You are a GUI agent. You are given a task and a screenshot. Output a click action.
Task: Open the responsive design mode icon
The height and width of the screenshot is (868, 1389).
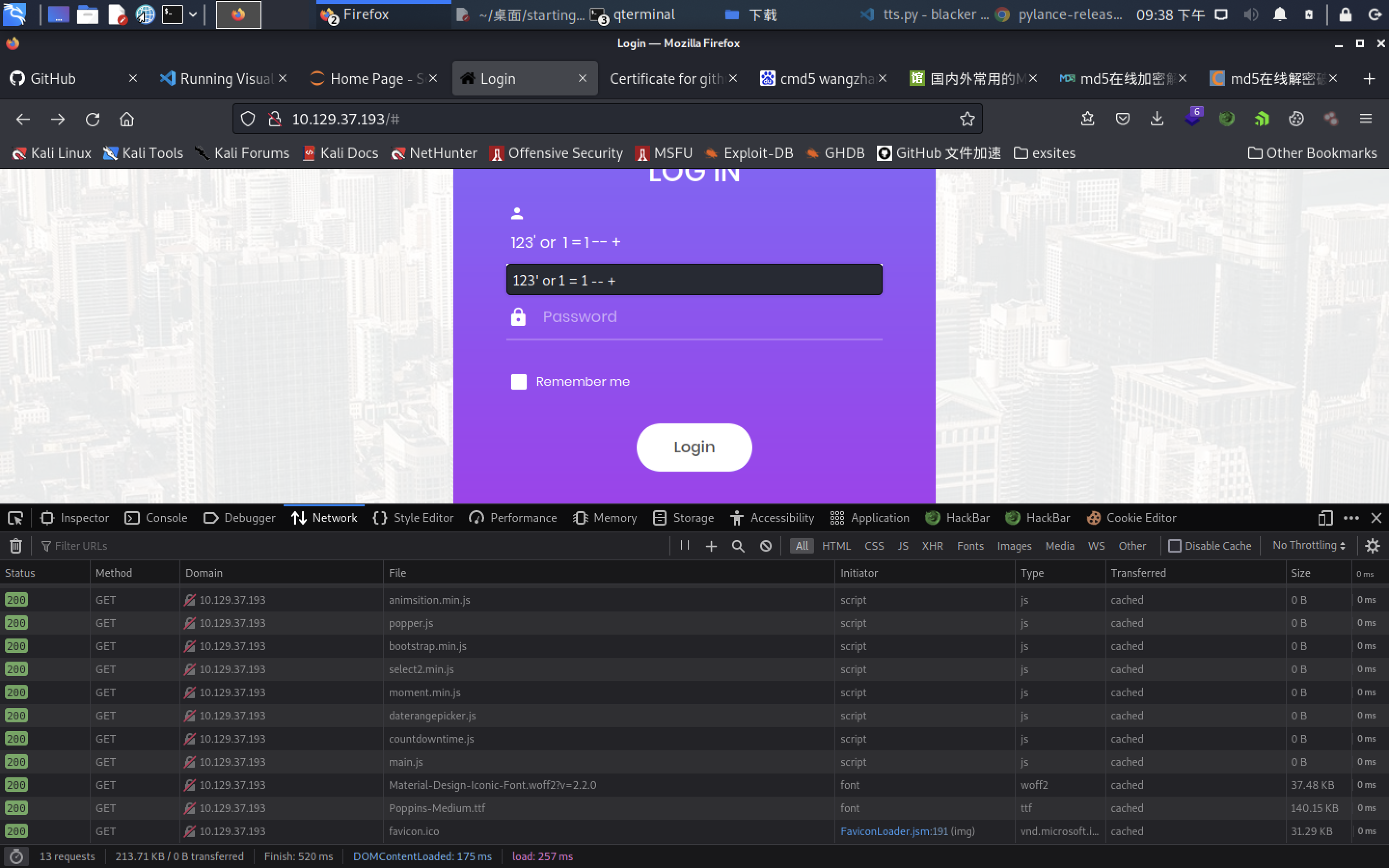tap(1325, 518)
